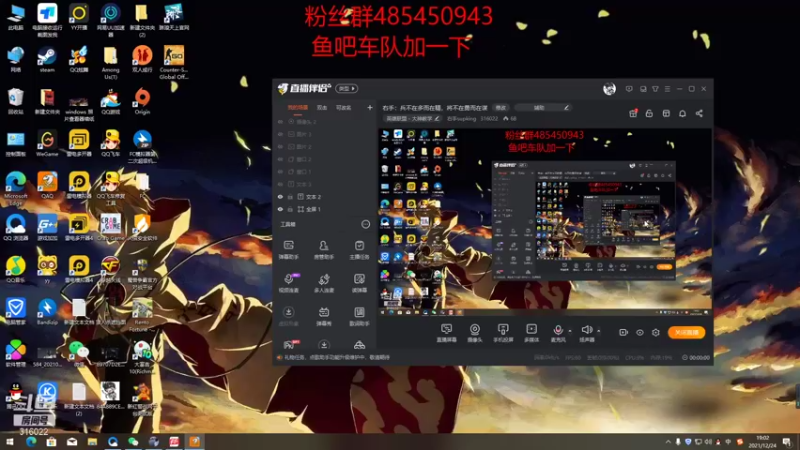Add a 多媒体 media source
This screenshot has height=450, width=800.
coord(531,333)
